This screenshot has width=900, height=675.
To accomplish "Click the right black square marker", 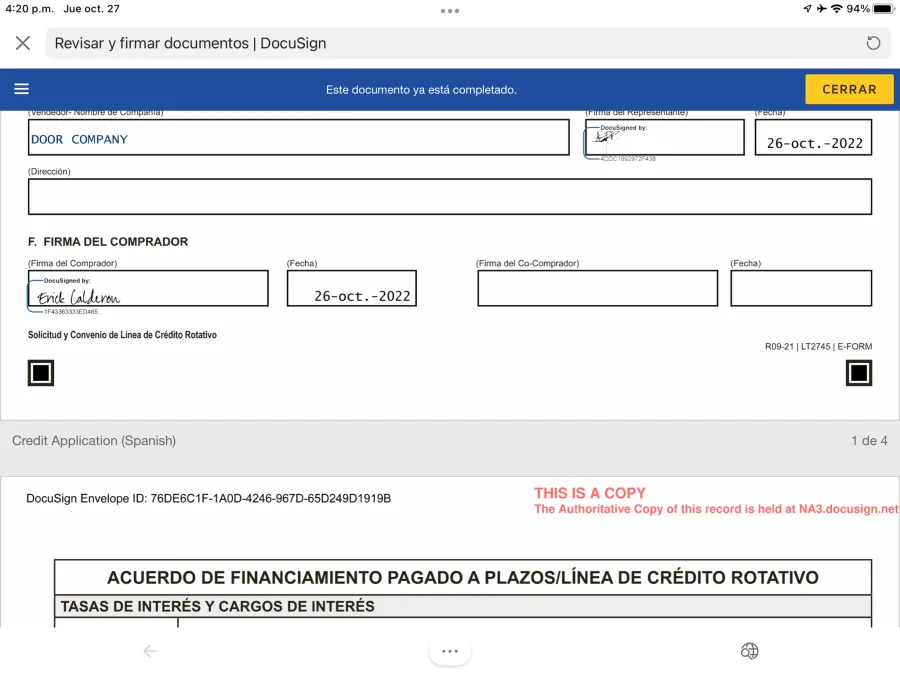I will (x=859, y=373).
